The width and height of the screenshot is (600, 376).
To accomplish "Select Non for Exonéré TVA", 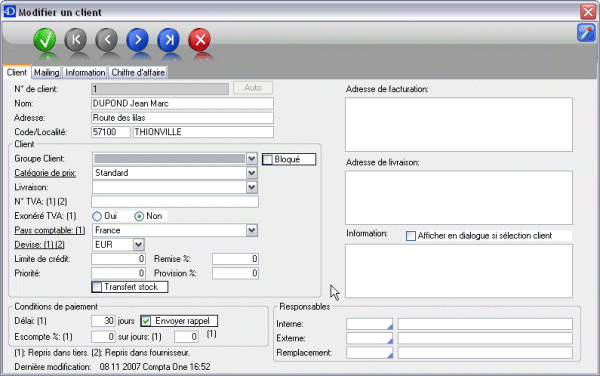I will click(x=139, y=216).
